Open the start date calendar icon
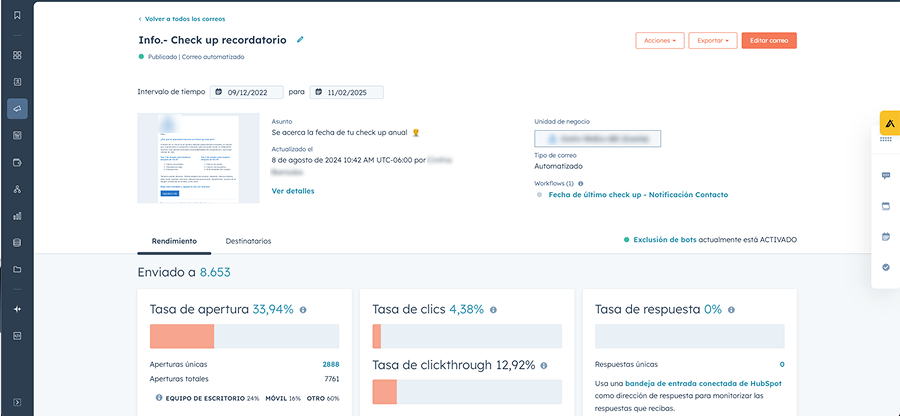 tap(219, 92)
